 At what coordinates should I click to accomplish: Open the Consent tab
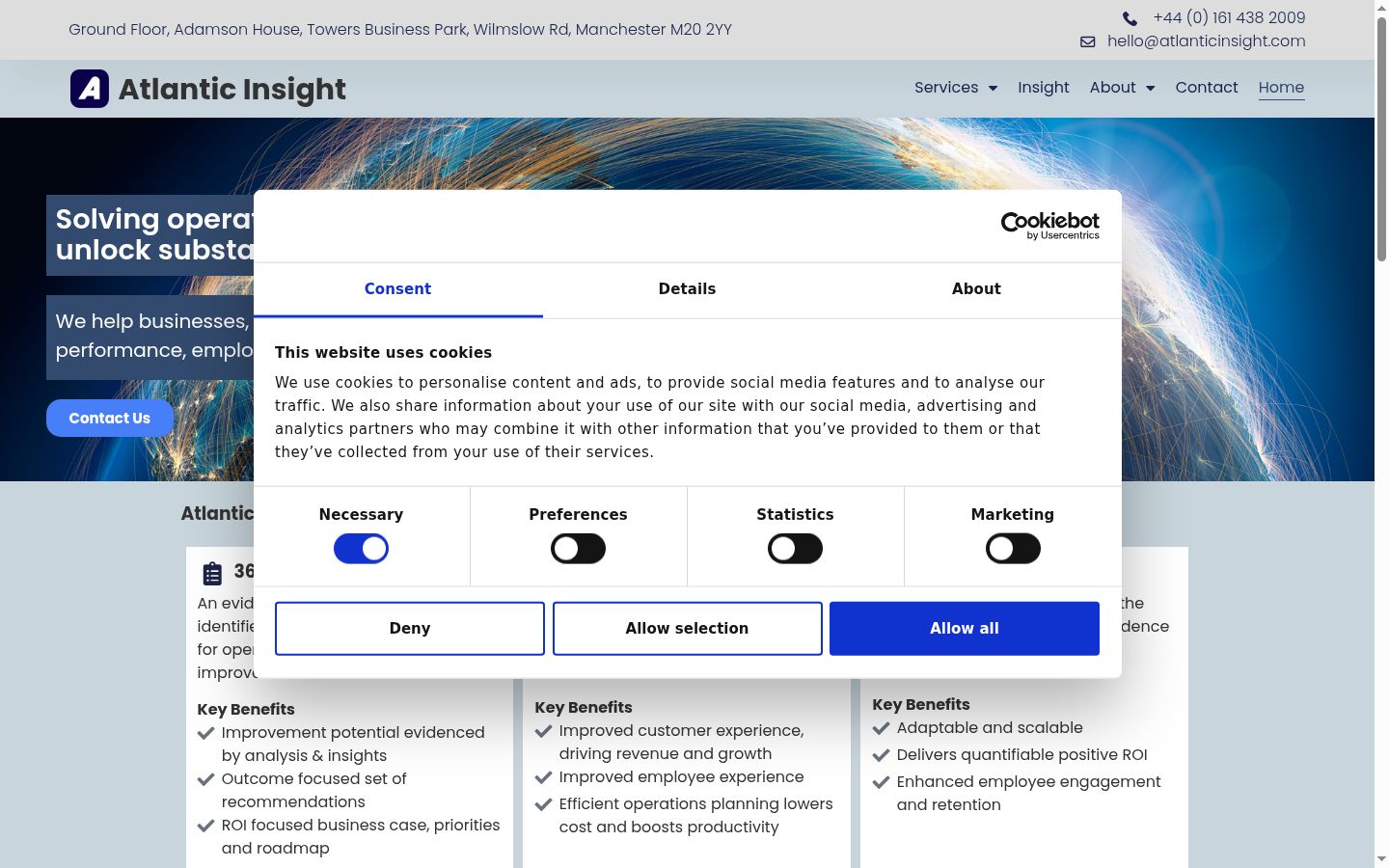[x=397, y=289]
